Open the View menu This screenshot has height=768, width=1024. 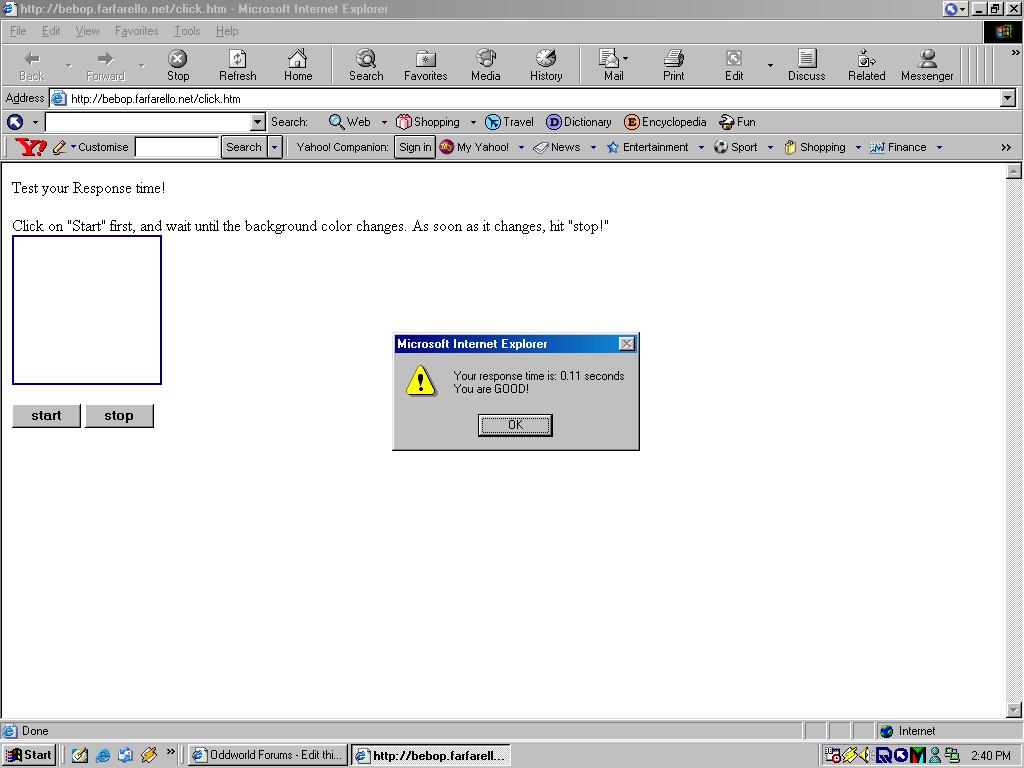pyautogui.click(x=87, y=31)
